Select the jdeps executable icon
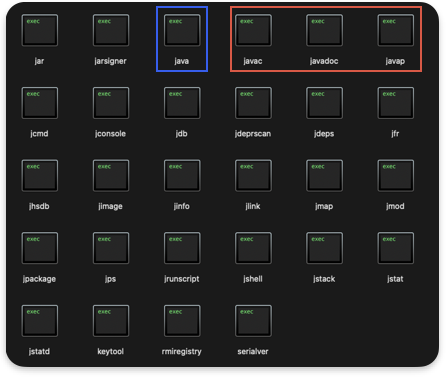 [x=324, y=103]
